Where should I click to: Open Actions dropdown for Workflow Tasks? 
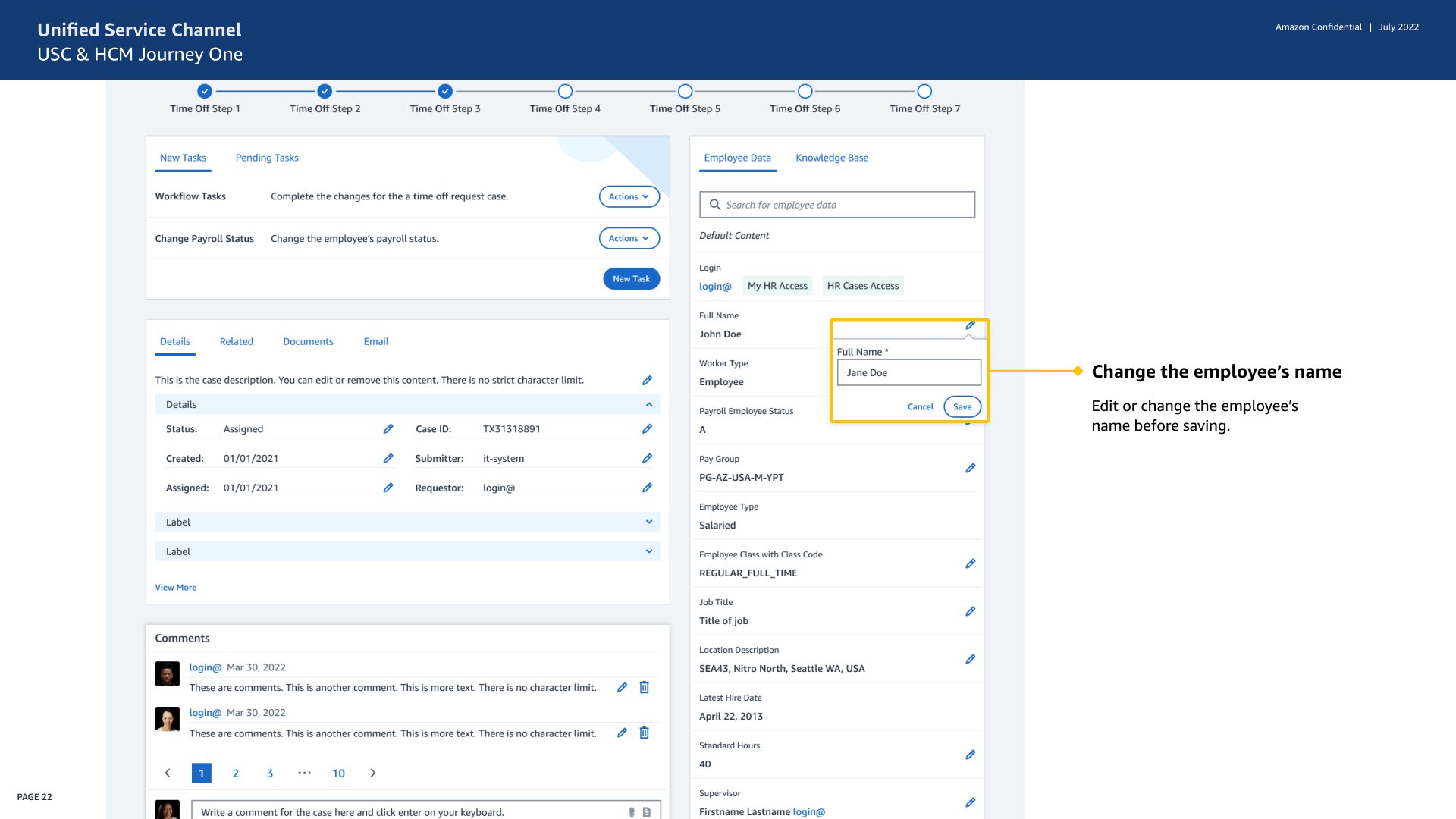click(x=629, y=197)
